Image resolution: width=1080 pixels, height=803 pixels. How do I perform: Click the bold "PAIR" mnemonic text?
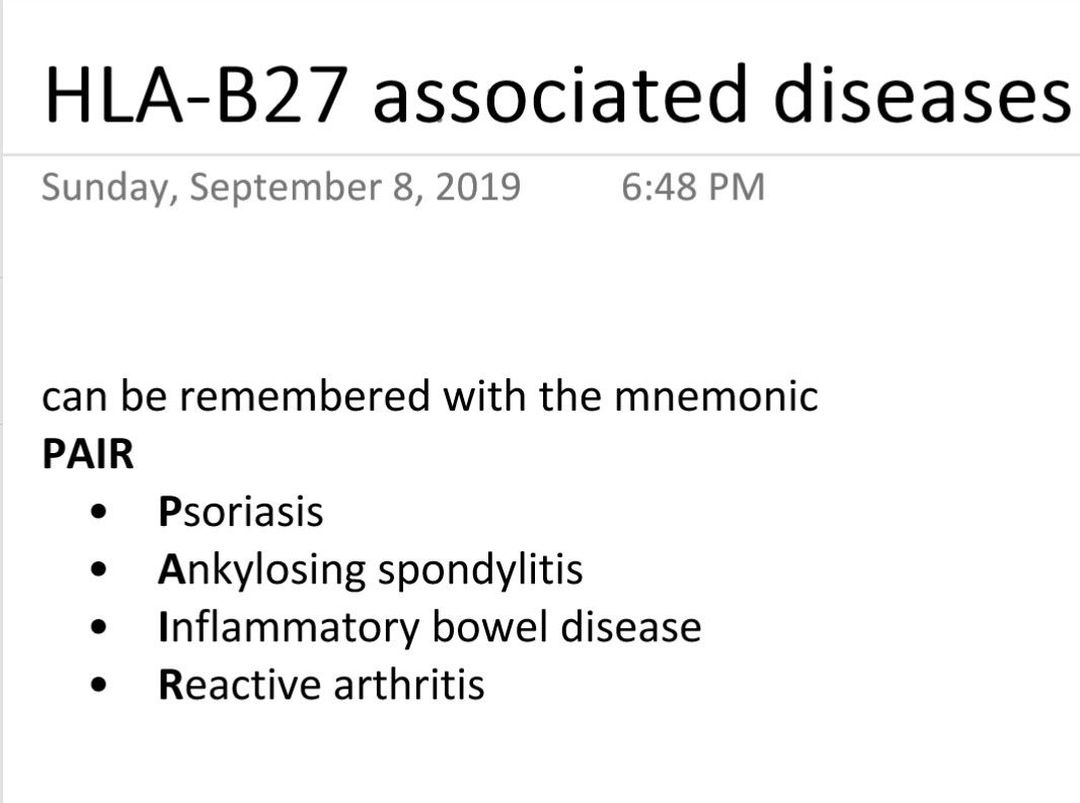point(88,455)
